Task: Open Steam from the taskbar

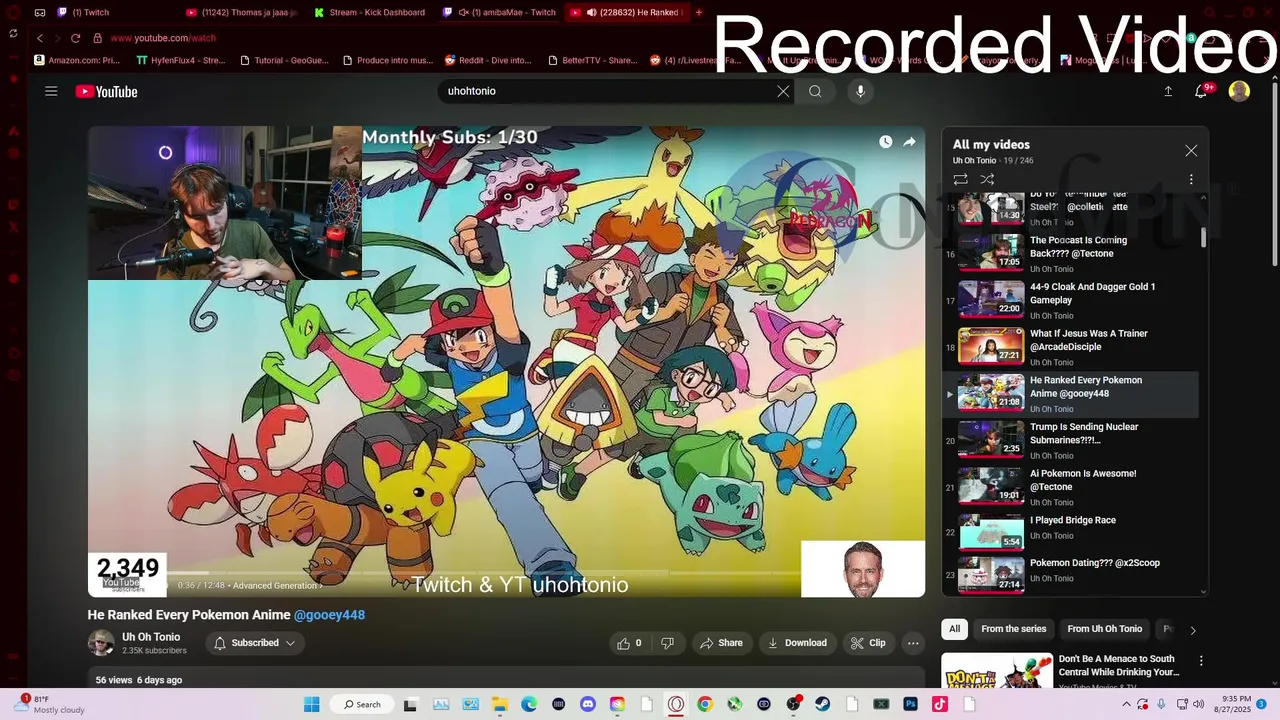Action: pos(822,704)
